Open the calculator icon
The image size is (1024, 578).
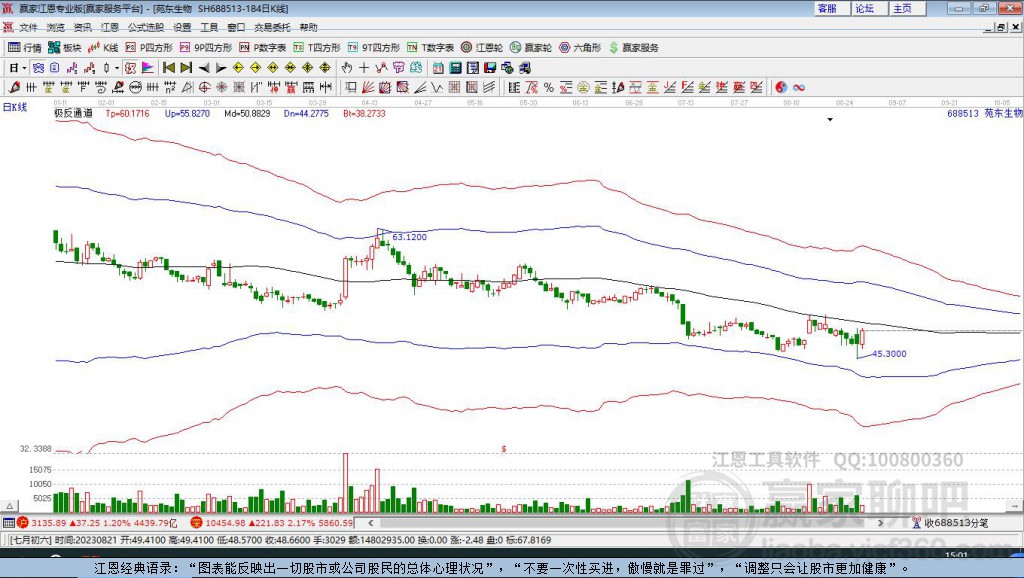coord(455,68)
